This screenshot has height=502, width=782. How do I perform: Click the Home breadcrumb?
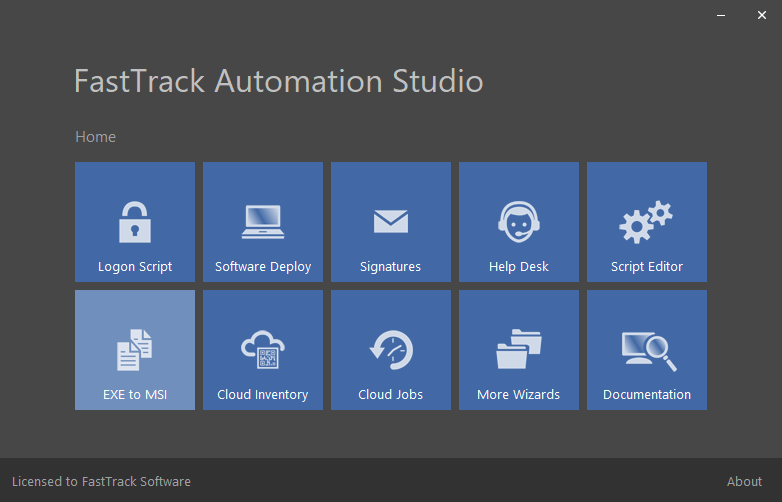[95, 137]
